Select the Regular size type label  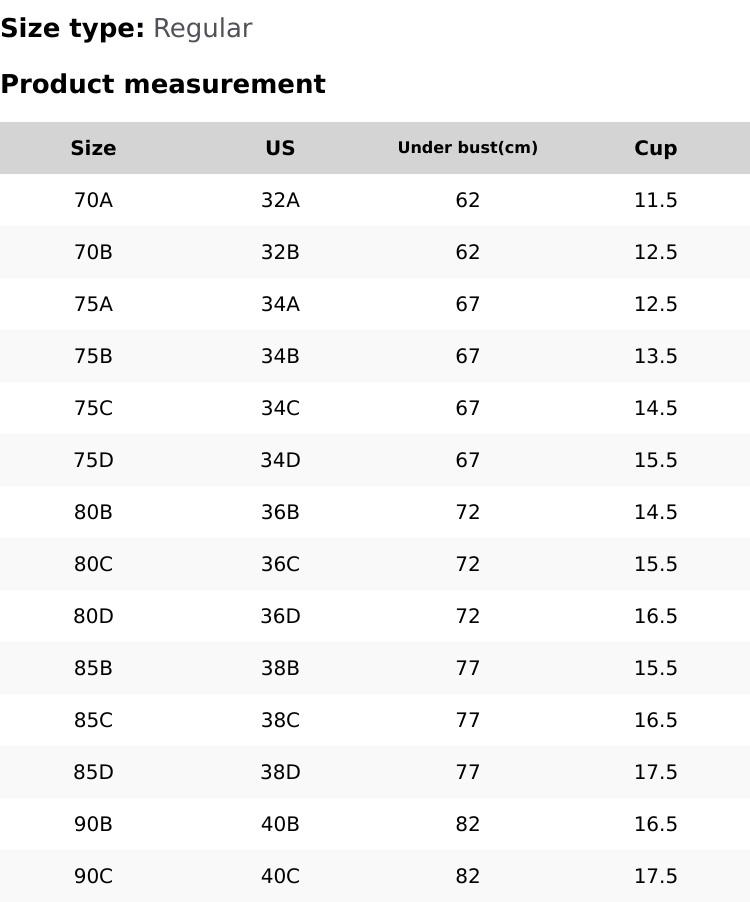click(x=202, y=28)
